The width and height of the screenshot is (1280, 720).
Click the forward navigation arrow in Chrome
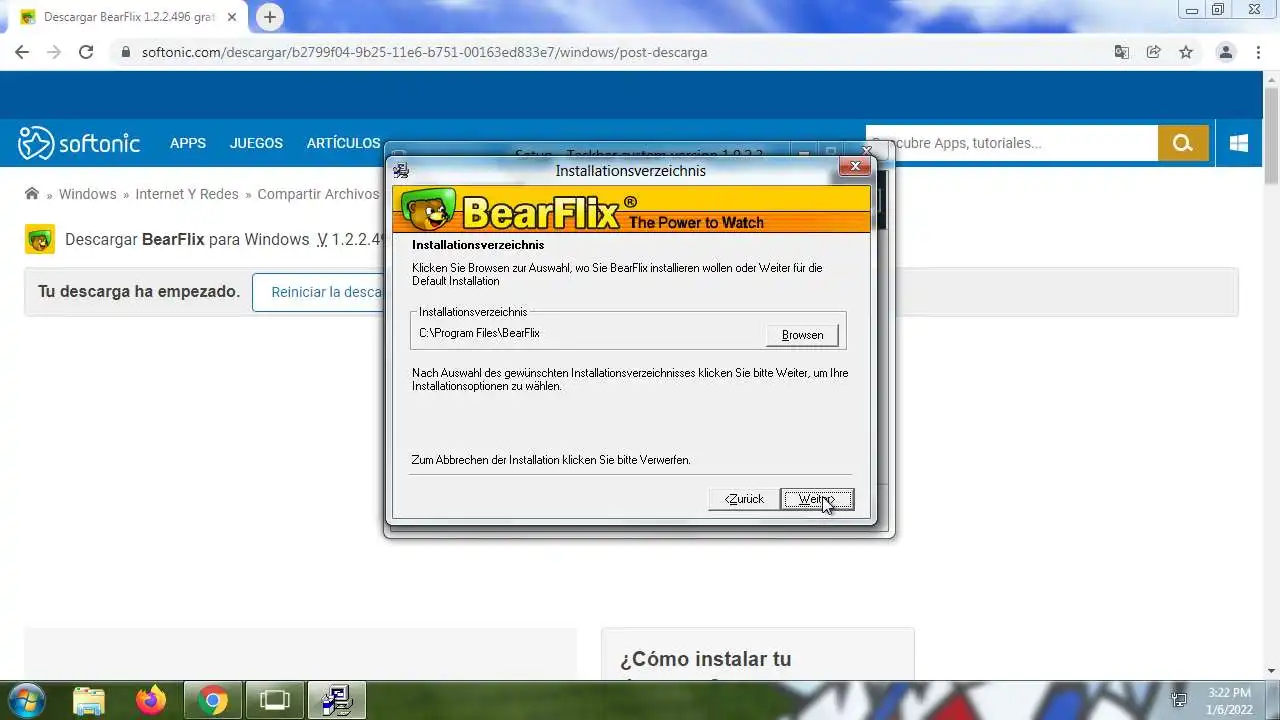[x=54, y=52]
